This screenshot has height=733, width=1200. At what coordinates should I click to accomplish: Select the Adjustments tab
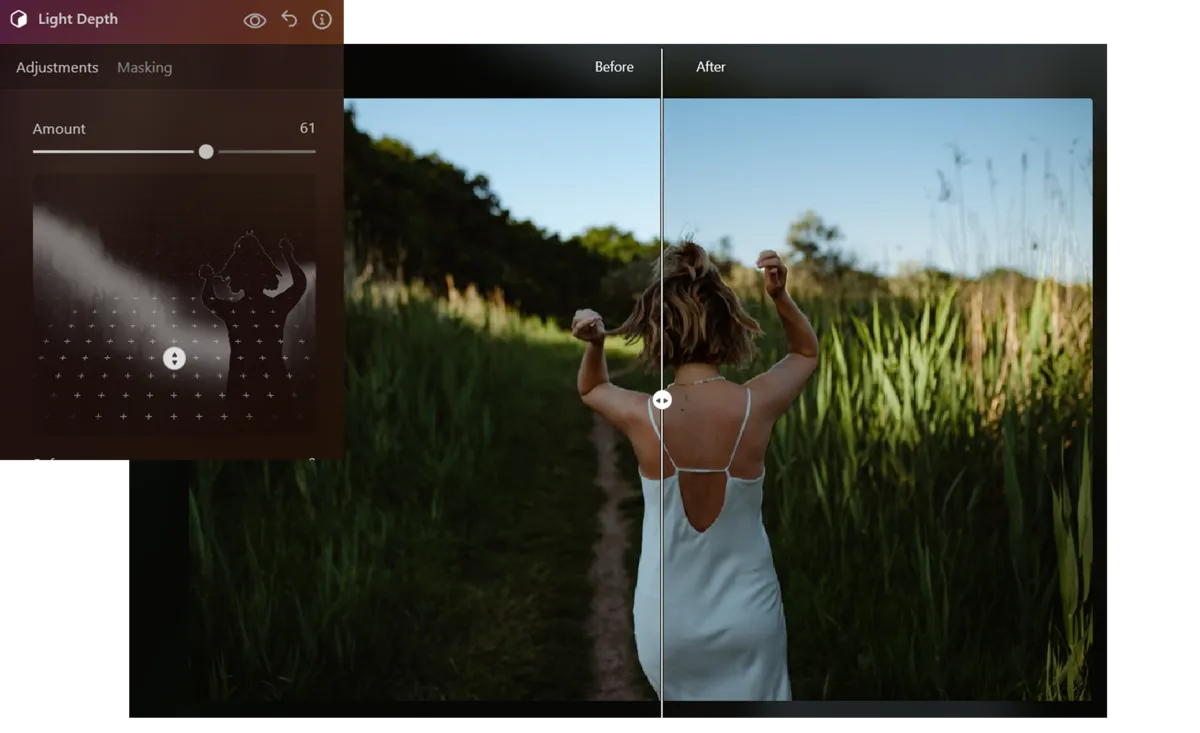coord(57,67)
